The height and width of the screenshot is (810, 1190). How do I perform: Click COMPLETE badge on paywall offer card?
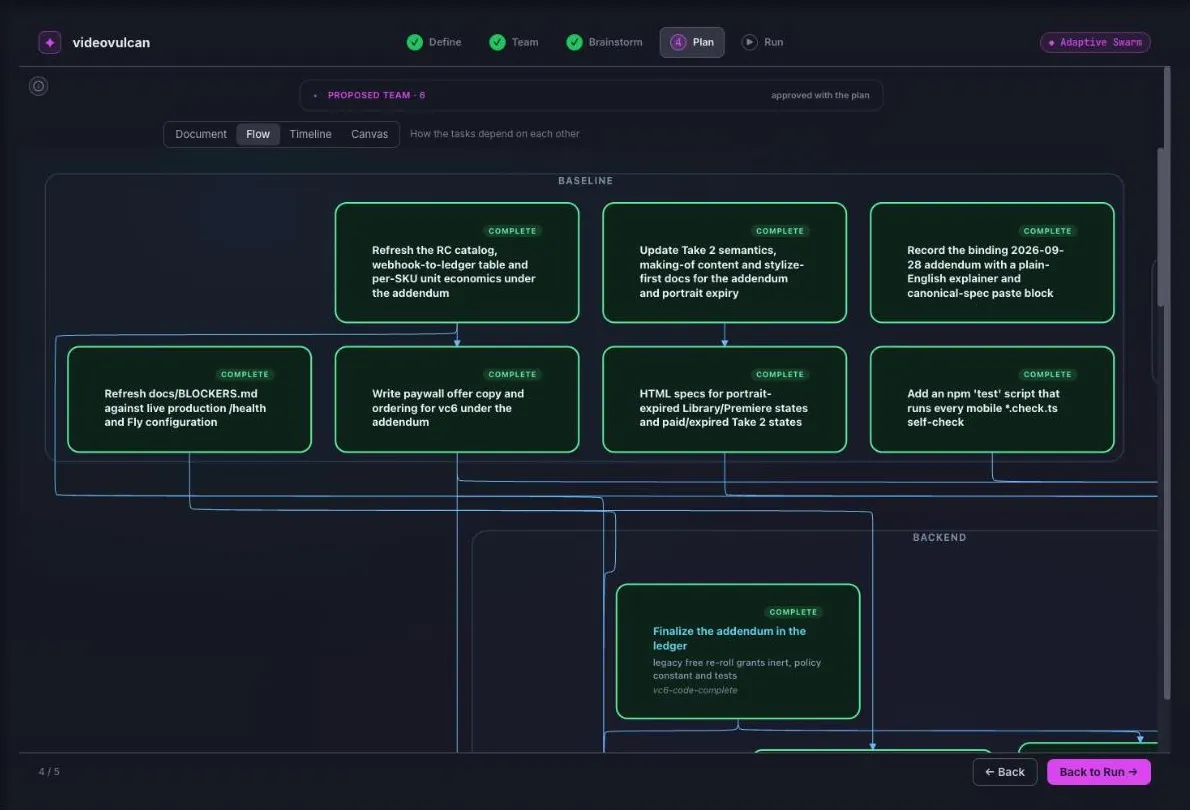[512, 374]
